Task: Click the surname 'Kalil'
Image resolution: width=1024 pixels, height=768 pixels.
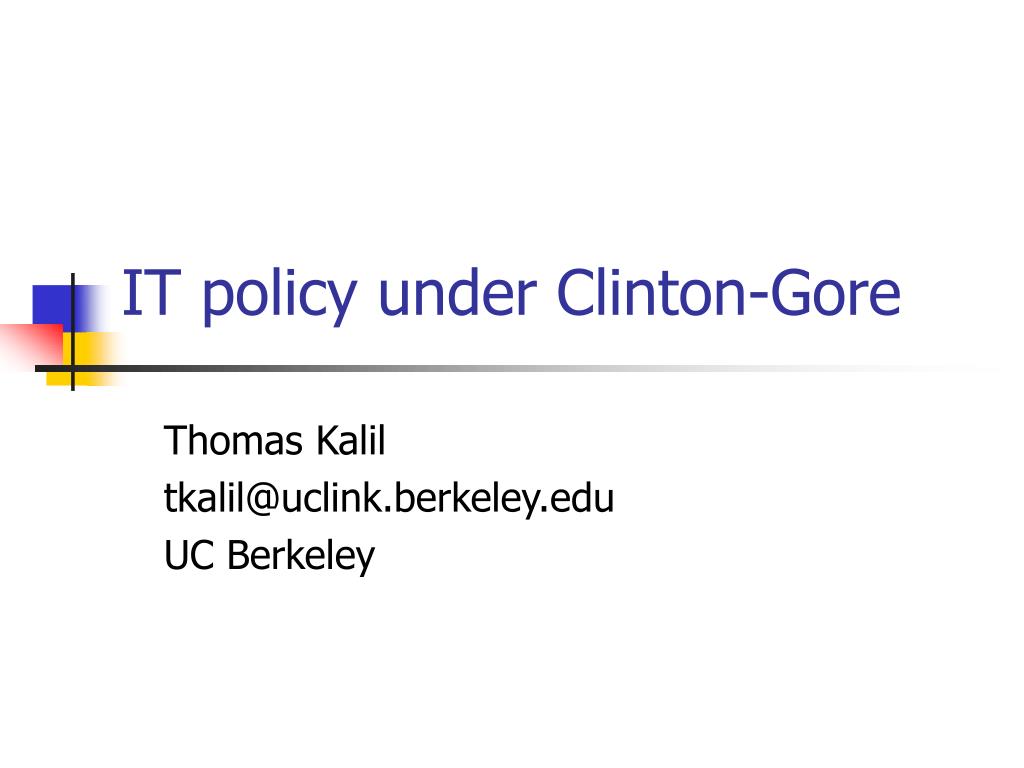Action: pyautogui.click(x=351, y=440)
